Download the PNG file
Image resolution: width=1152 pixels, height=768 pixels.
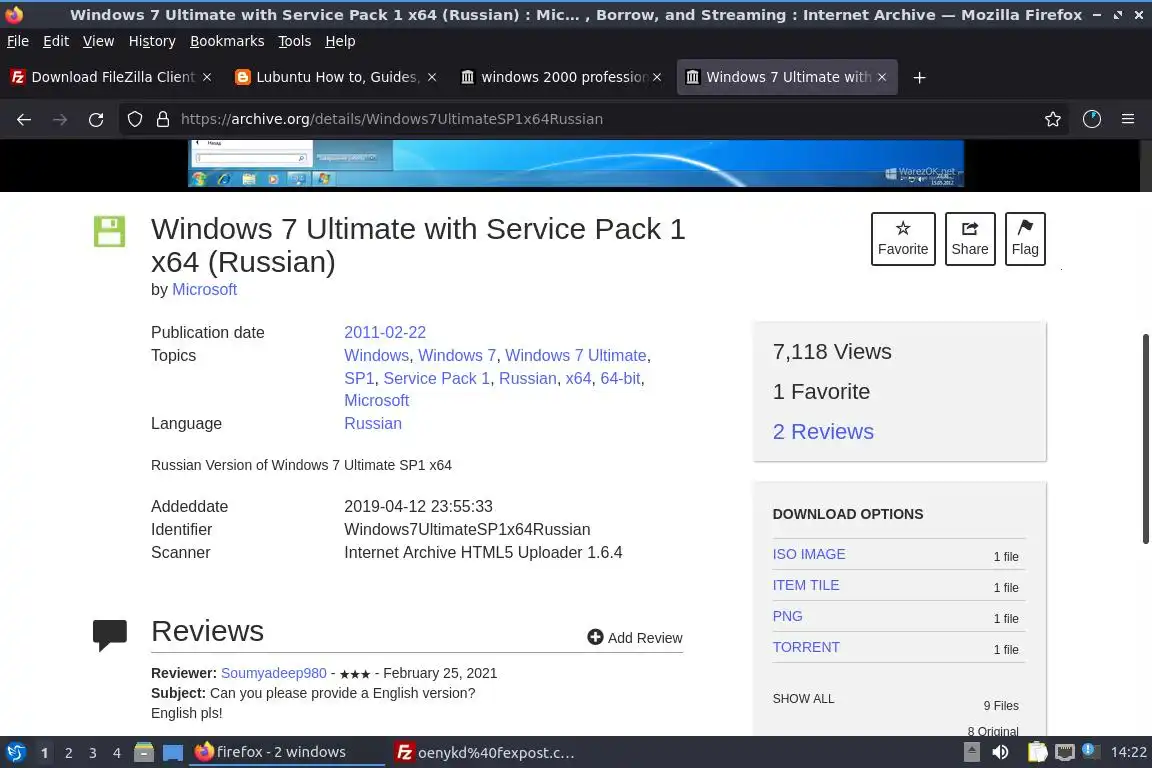pos(787,616)
